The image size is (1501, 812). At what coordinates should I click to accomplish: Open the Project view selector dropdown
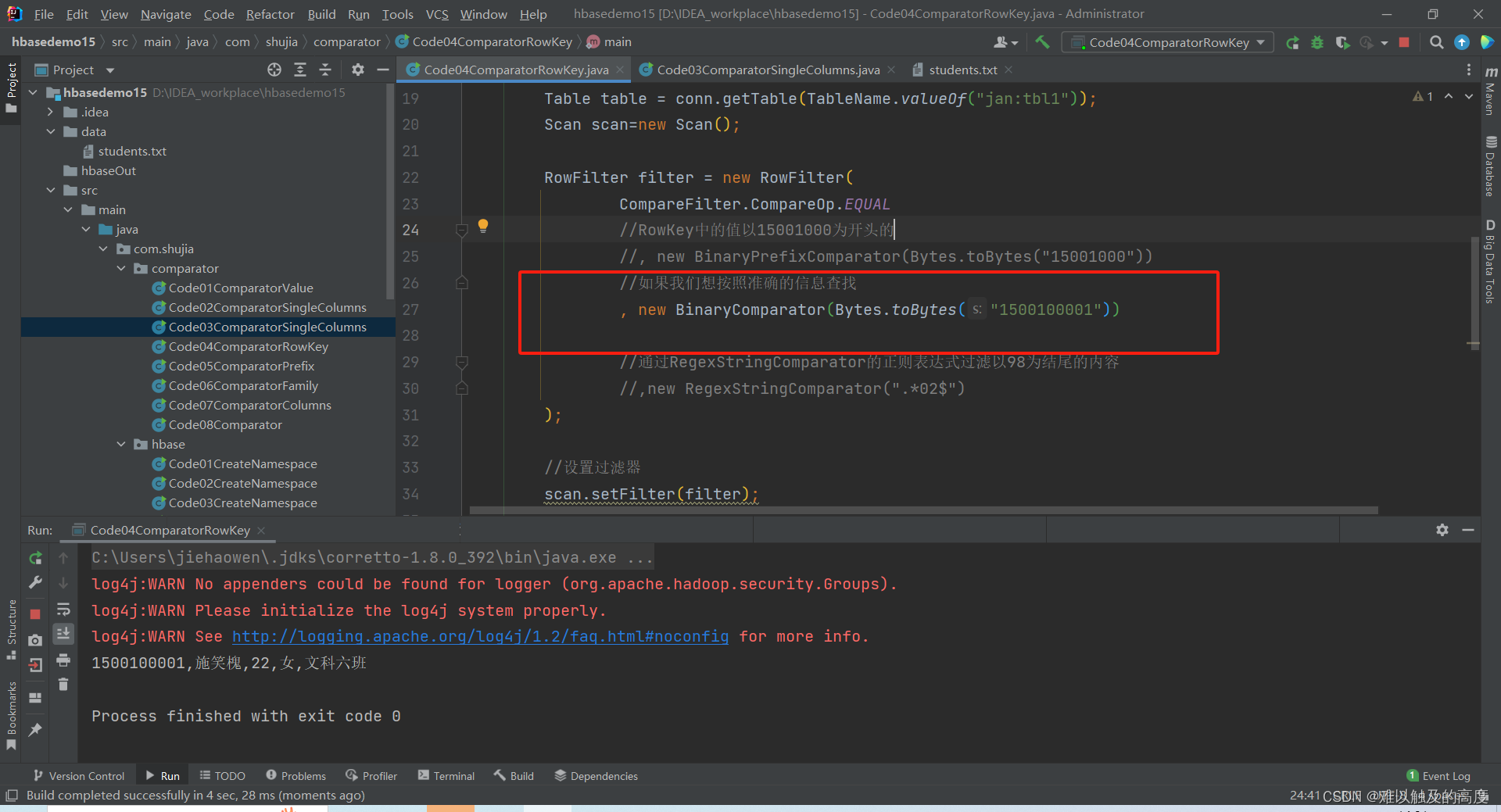(x=75, y=70)
